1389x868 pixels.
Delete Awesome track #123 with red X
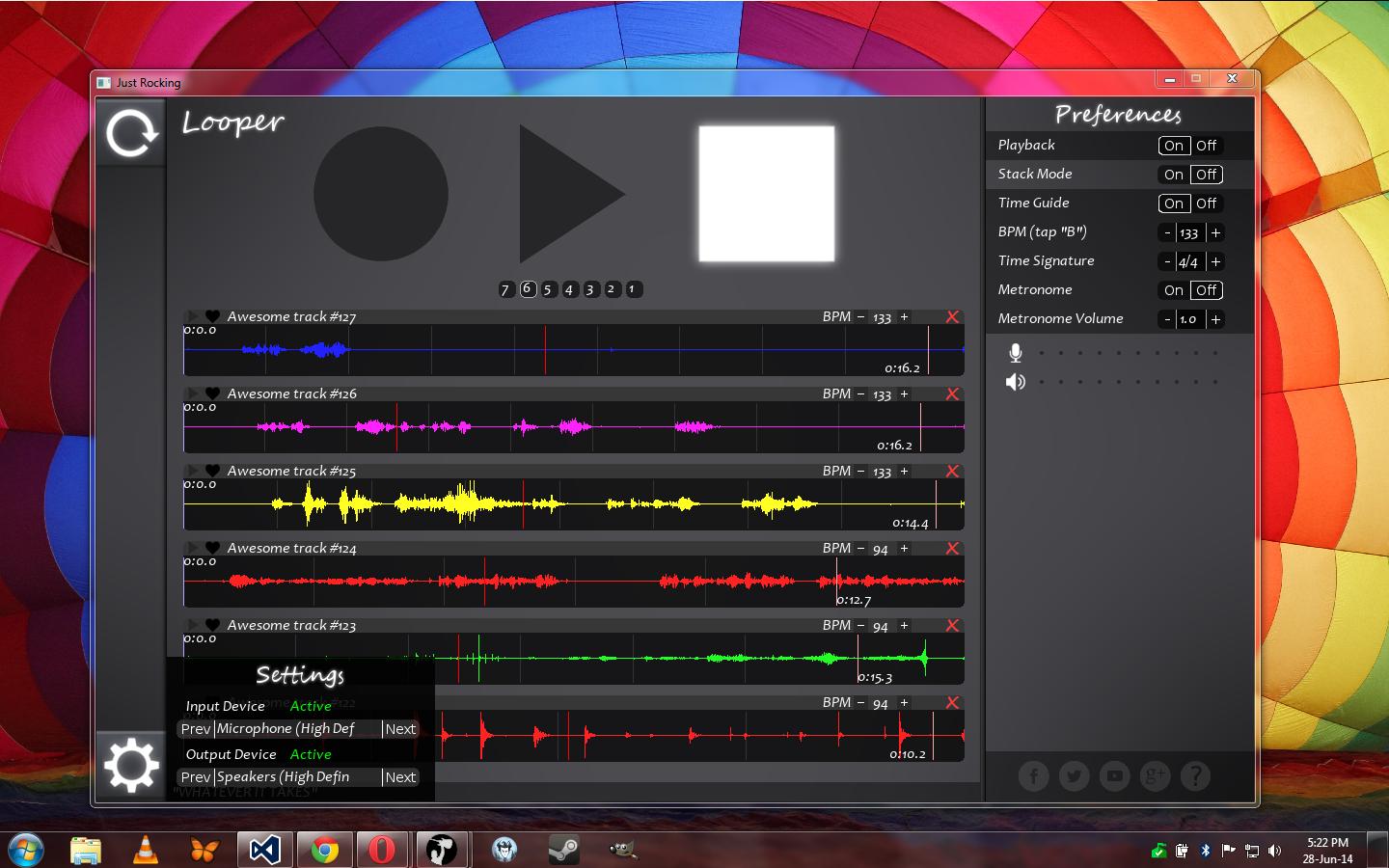(952, 625)
